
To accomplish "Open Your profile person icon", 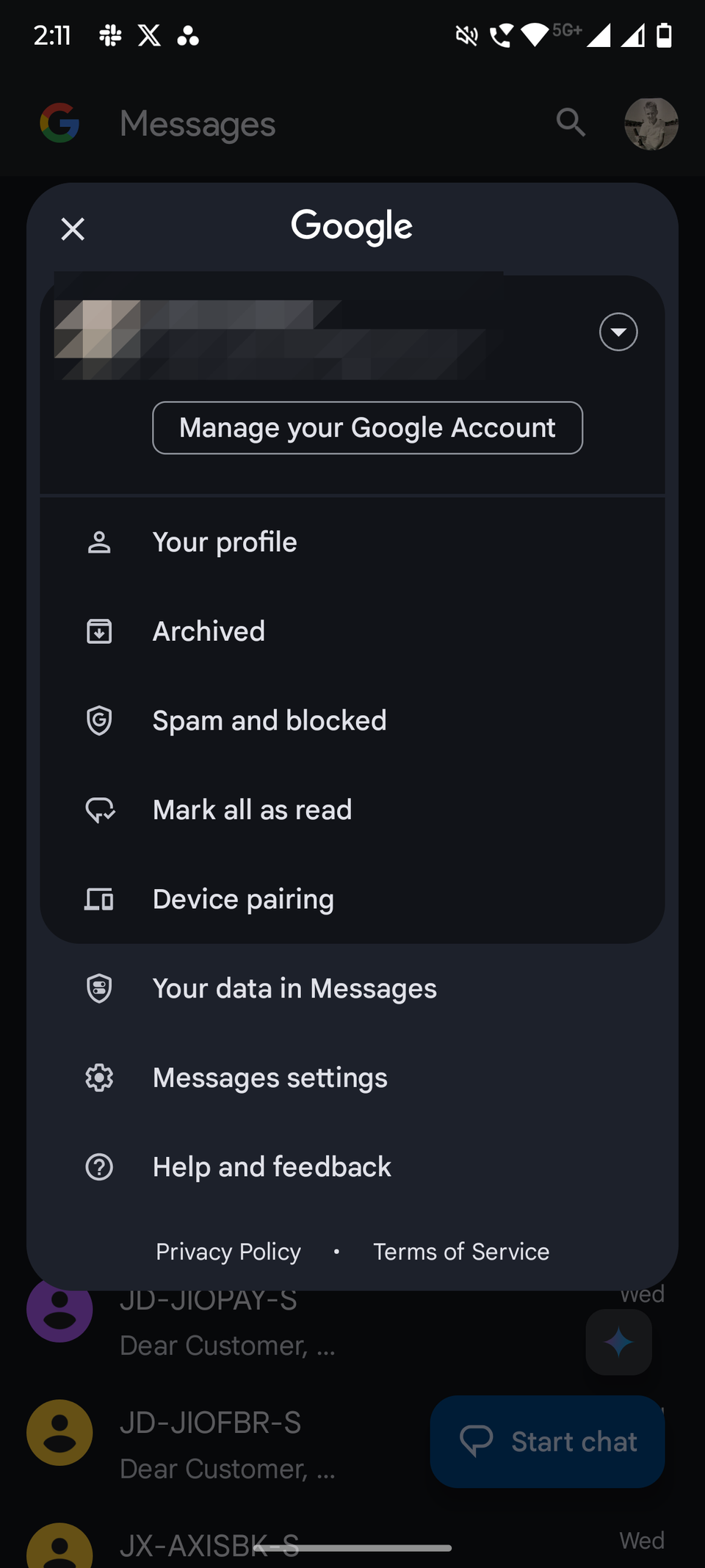I will [x=99, y=542].
